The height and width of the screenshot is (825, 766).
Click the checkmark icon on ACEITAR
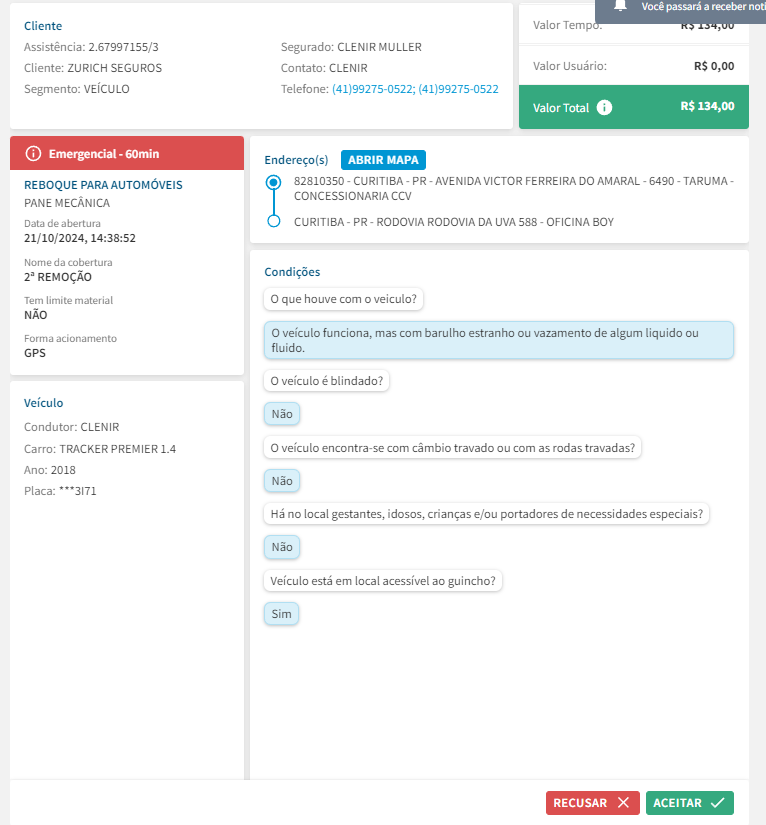[x=717, y=802]
